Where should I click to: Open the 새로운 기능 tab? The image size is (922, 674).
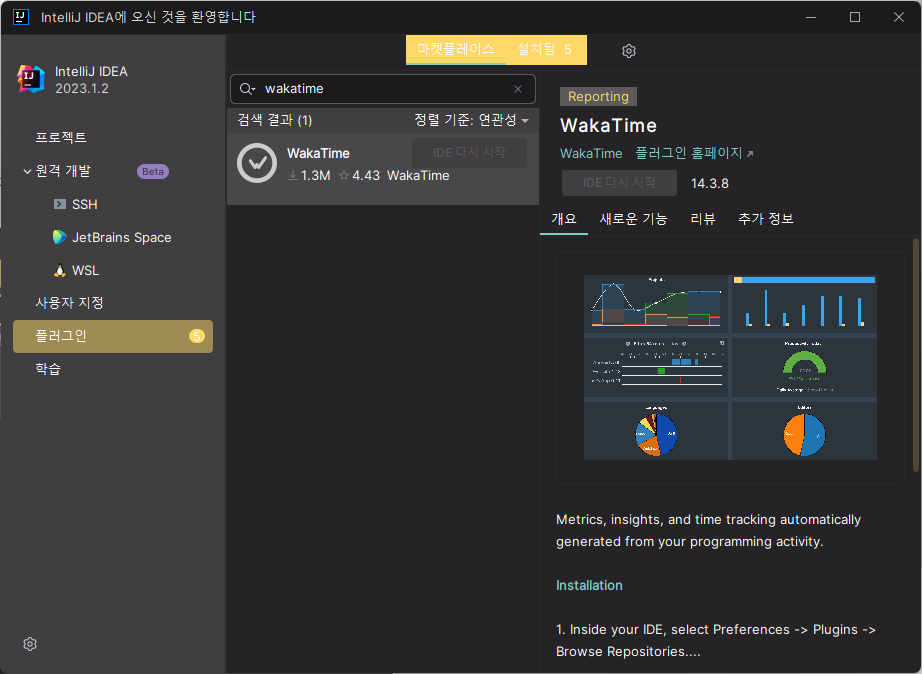tap(633, 219)
